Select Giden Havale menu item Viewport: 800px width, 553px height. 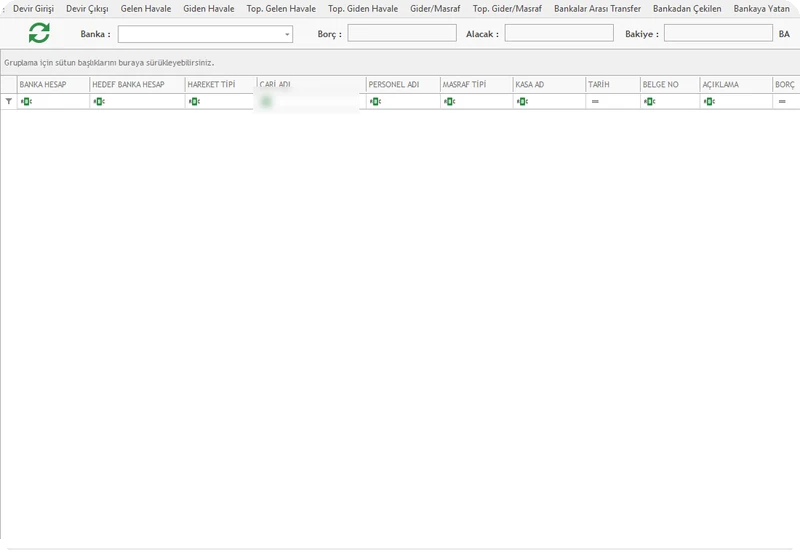(x=209, y=9)
